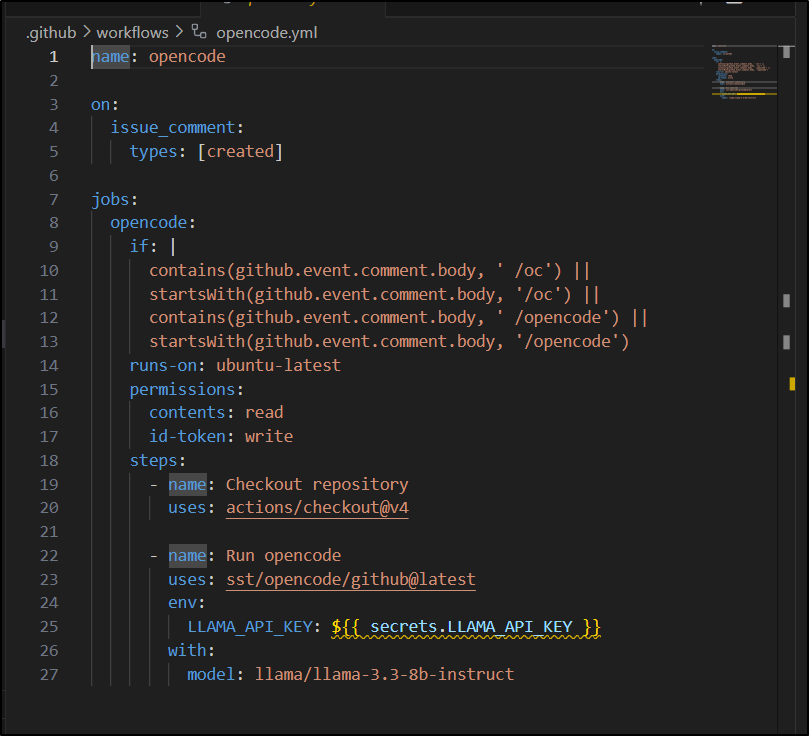
Task: Click the highlighted 'name' key on line 22
Action: coord(187,555)
